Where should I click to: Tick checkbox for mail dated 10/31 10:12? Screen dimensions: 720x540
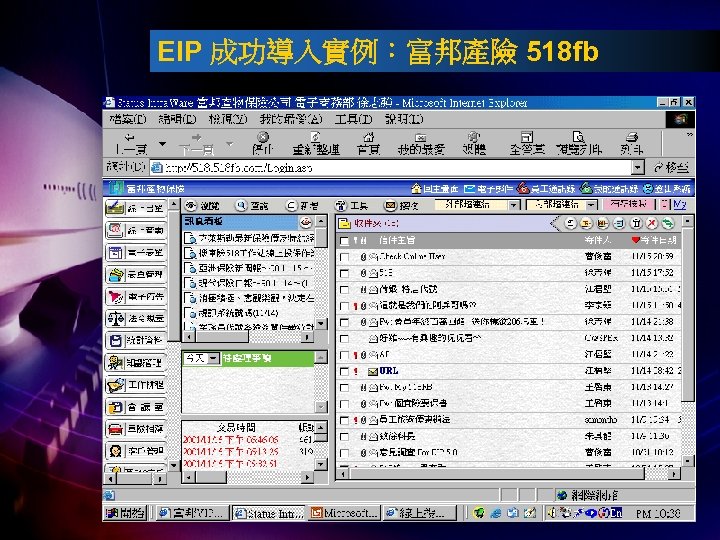click(344, 453)
